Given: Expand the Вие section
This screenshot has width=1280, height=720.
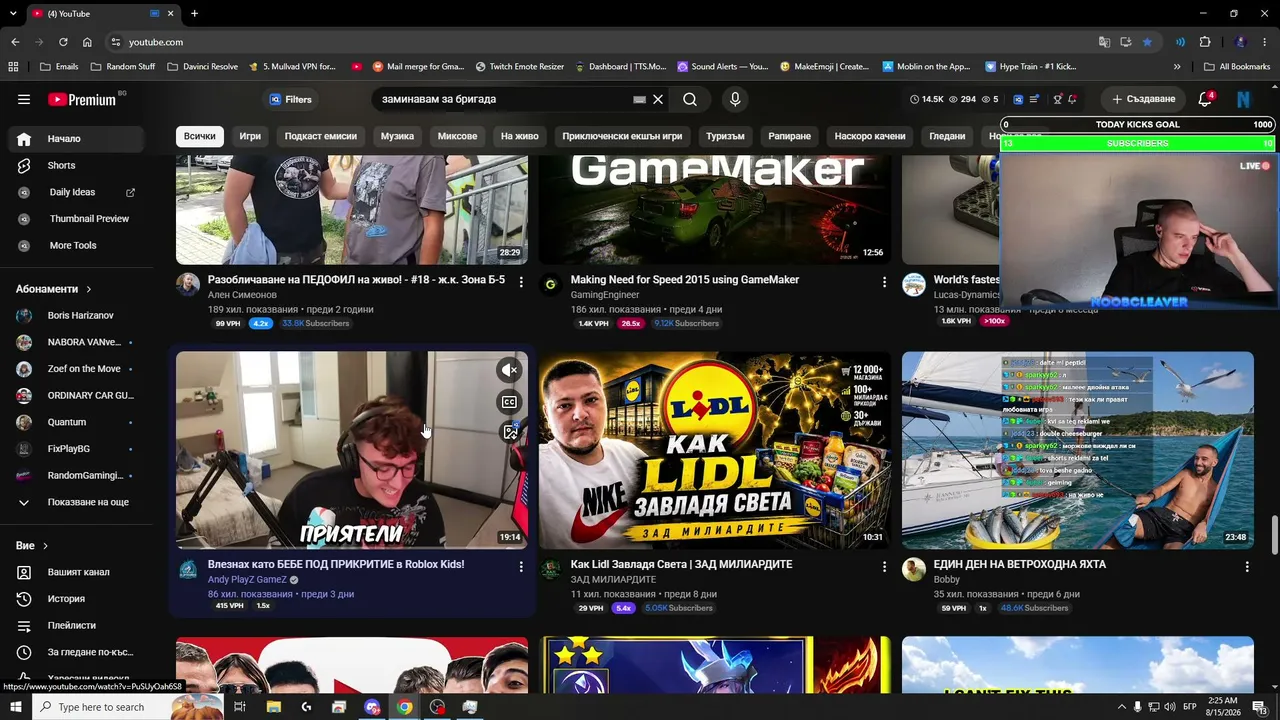Looking at the screenshot, I should (32, 546).
